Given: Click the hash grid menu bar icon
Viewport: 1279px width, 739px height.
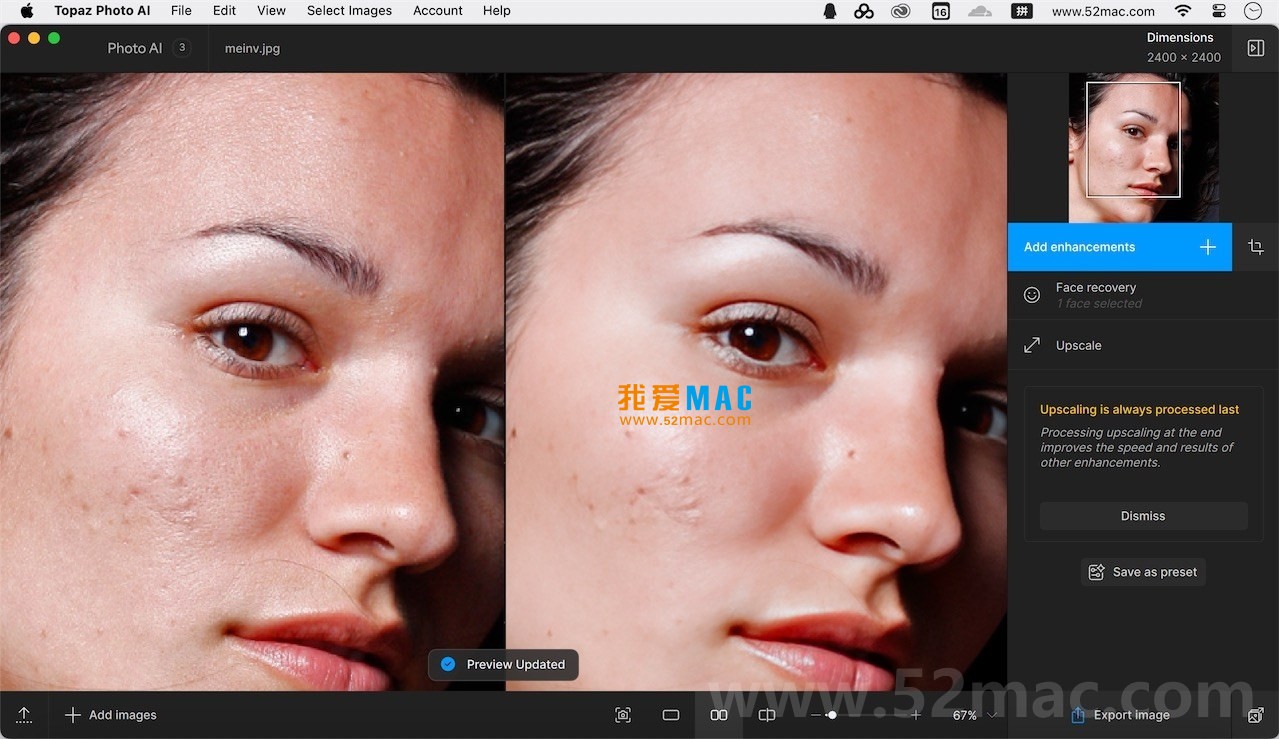Looking at the screenshot, I should [1022, 11].
